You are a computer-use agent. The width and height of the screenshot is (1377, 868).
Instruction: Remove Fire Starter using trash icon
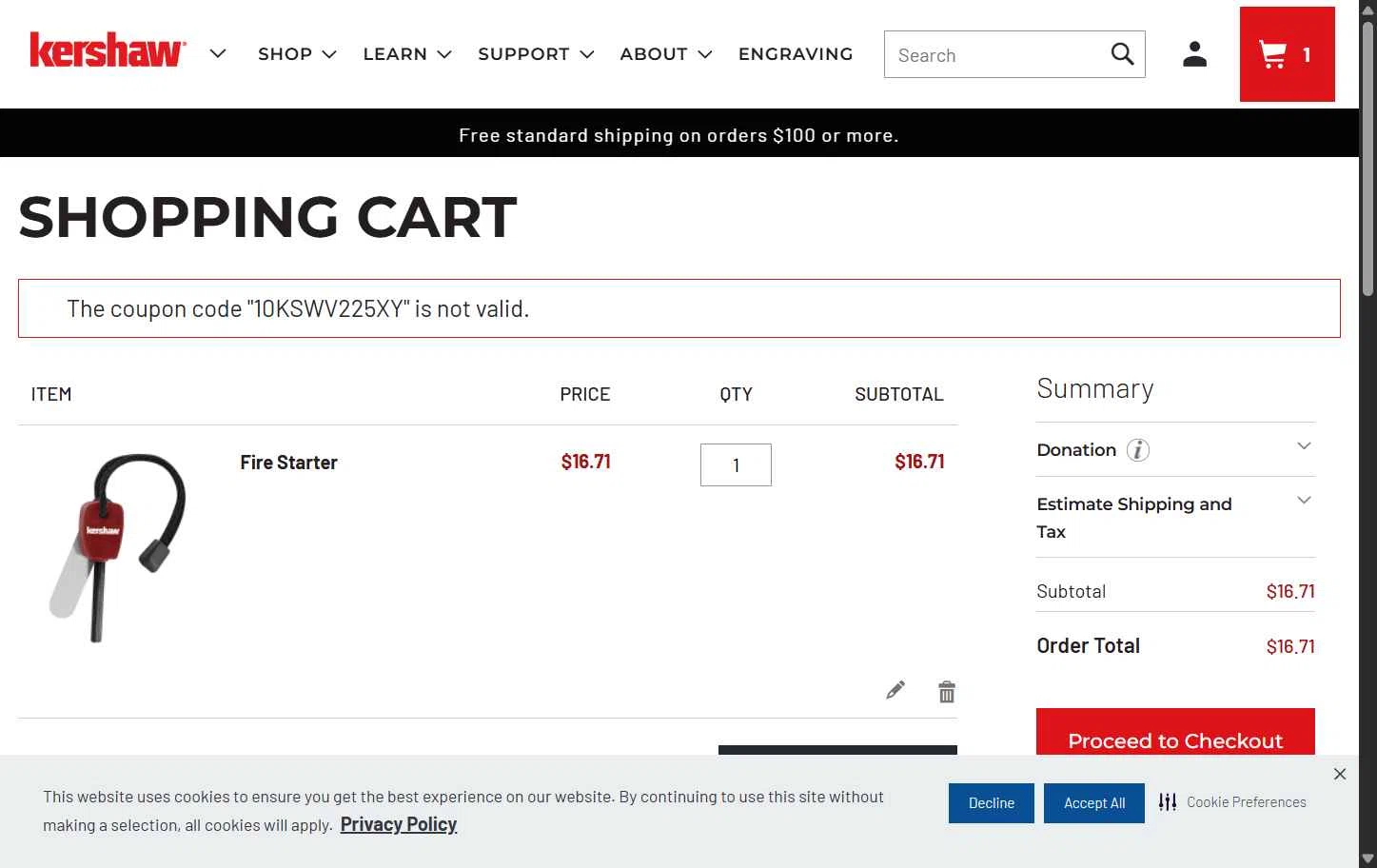tap(947, 692)
